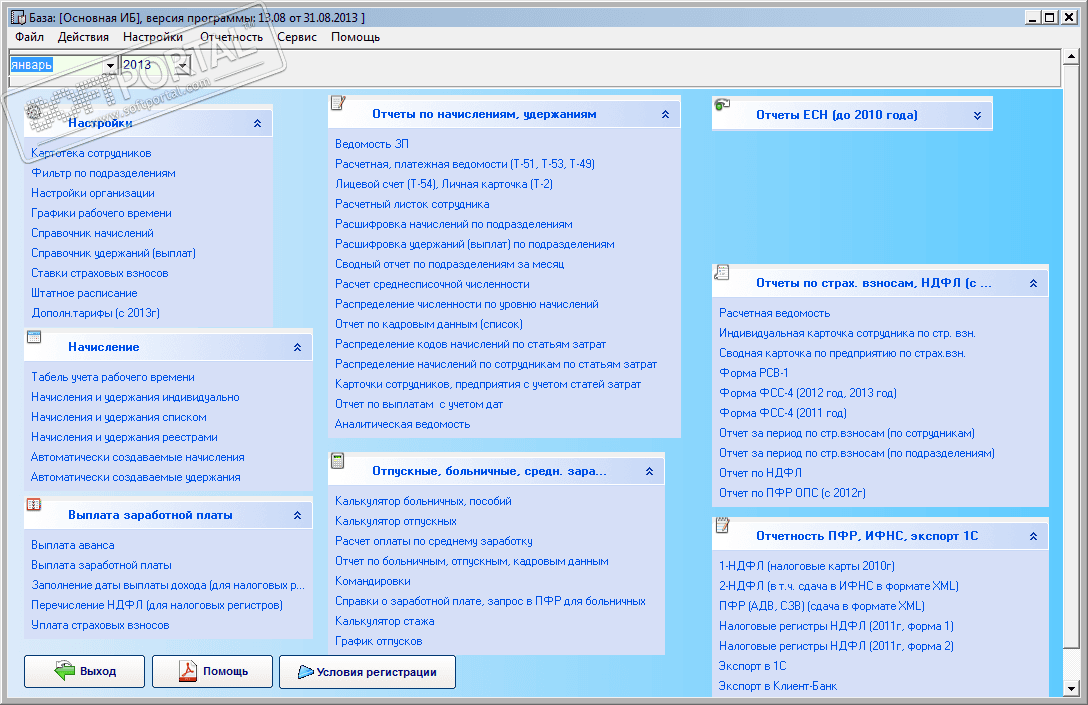Image resolution: width=1088 pixels, height=705 pixels.
Task: Open Картотека сотрудников
Action: (91, 153)
